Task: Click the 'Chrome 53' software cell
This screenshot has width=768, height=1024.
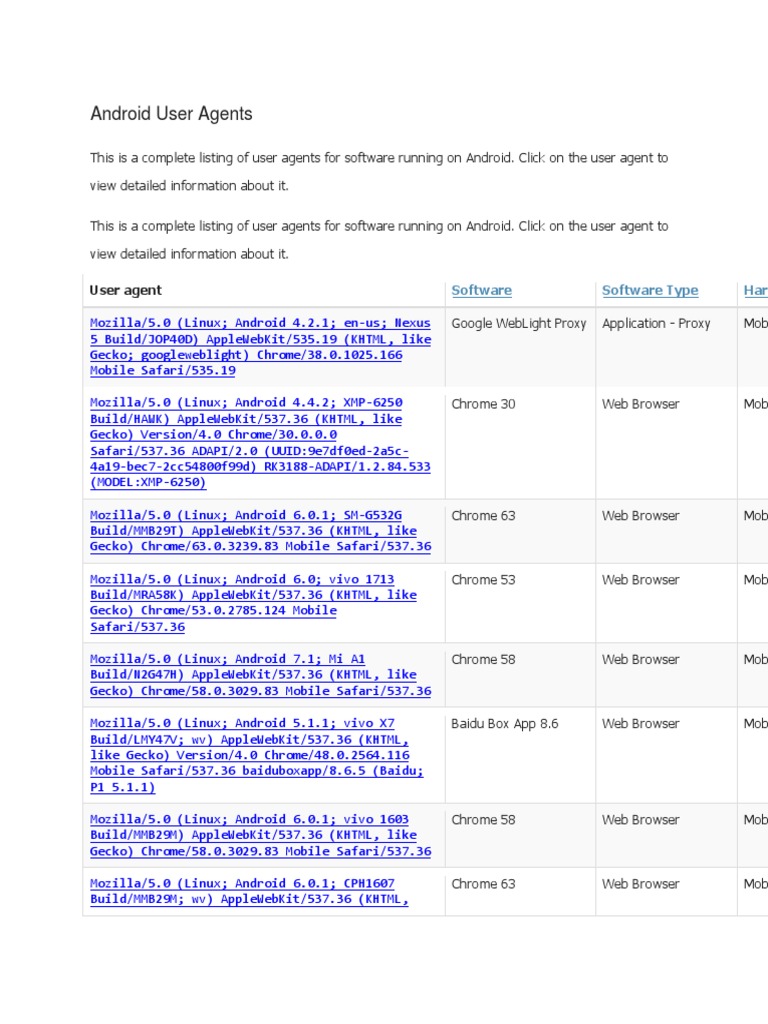Action: [483, 580]
